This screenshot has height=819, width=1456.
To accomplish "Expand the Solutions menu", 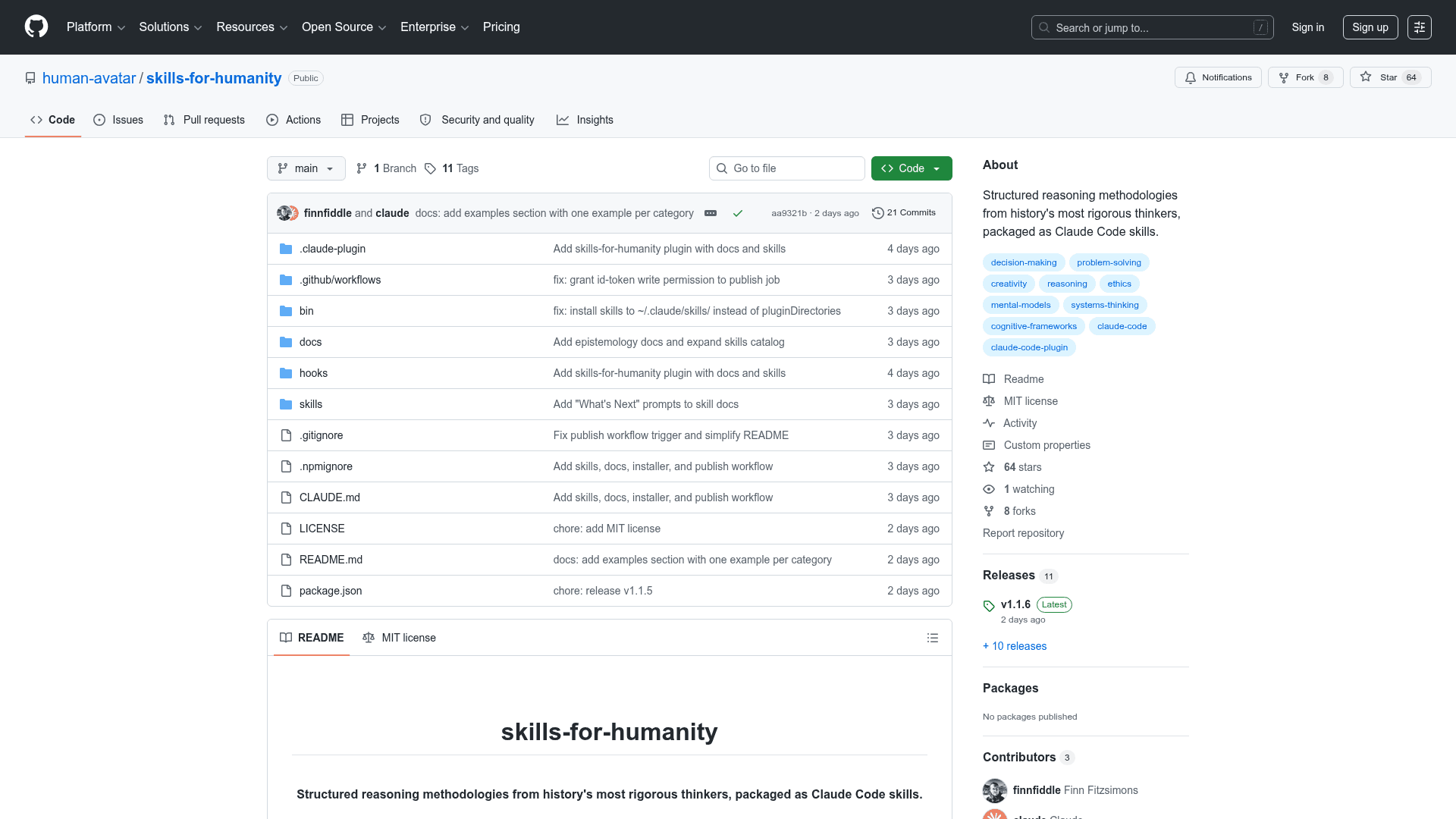I will click(x=170, y=27).
